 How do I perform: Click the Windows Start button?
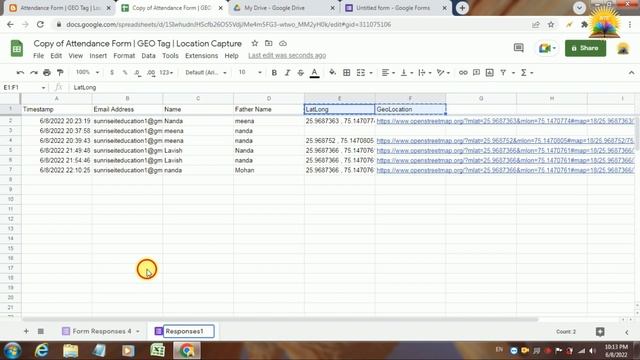12,350
